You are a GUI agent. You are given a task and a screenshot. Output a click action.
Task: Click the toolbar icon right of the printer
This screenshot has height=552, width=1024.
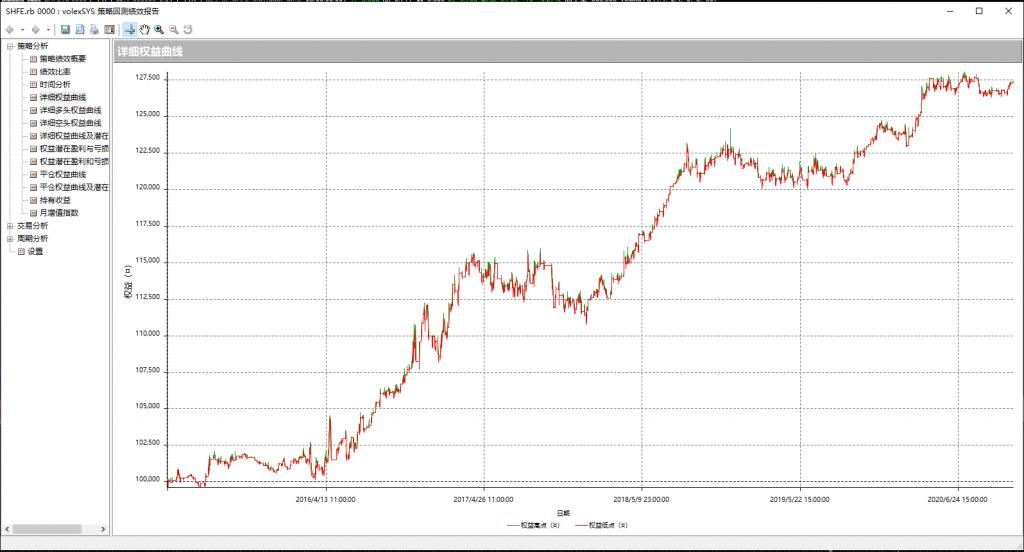[x=109, y=29]
